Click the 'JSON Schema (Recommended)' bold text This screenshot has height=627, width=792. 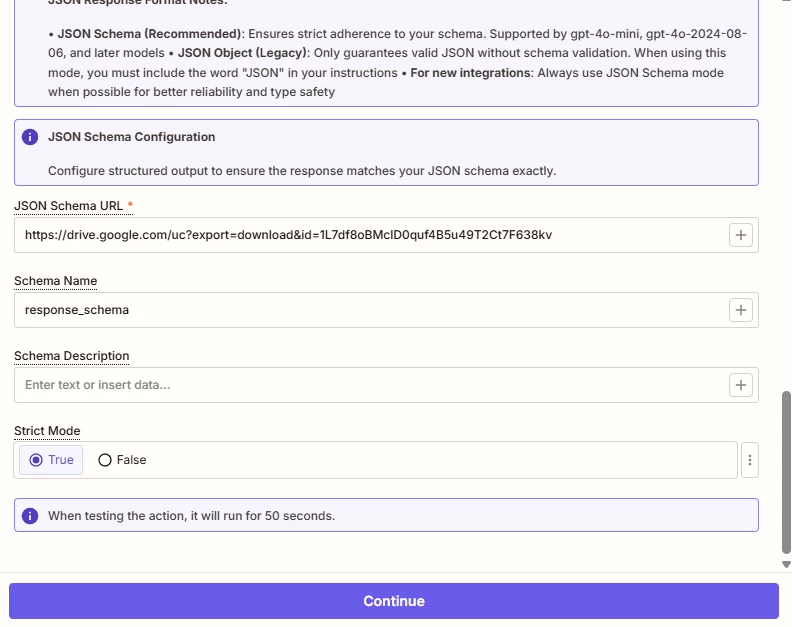(149, 34)
